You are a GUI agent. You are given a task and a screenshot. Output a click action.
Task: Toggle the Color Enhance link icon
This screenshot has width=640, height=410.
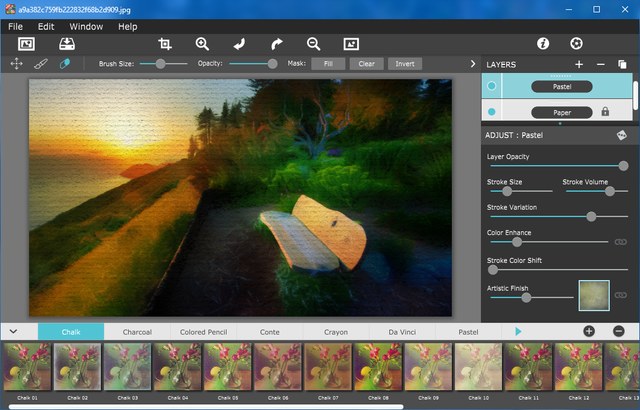tap(620, 241)
